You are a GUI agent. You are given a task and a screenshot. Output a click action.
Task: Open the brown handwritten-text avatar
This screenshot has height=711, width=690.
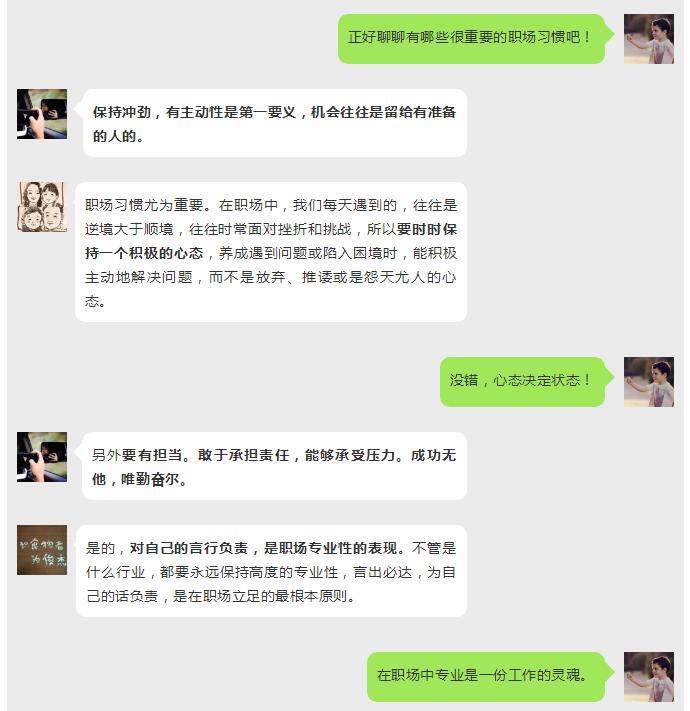click(x=42, y=550)
